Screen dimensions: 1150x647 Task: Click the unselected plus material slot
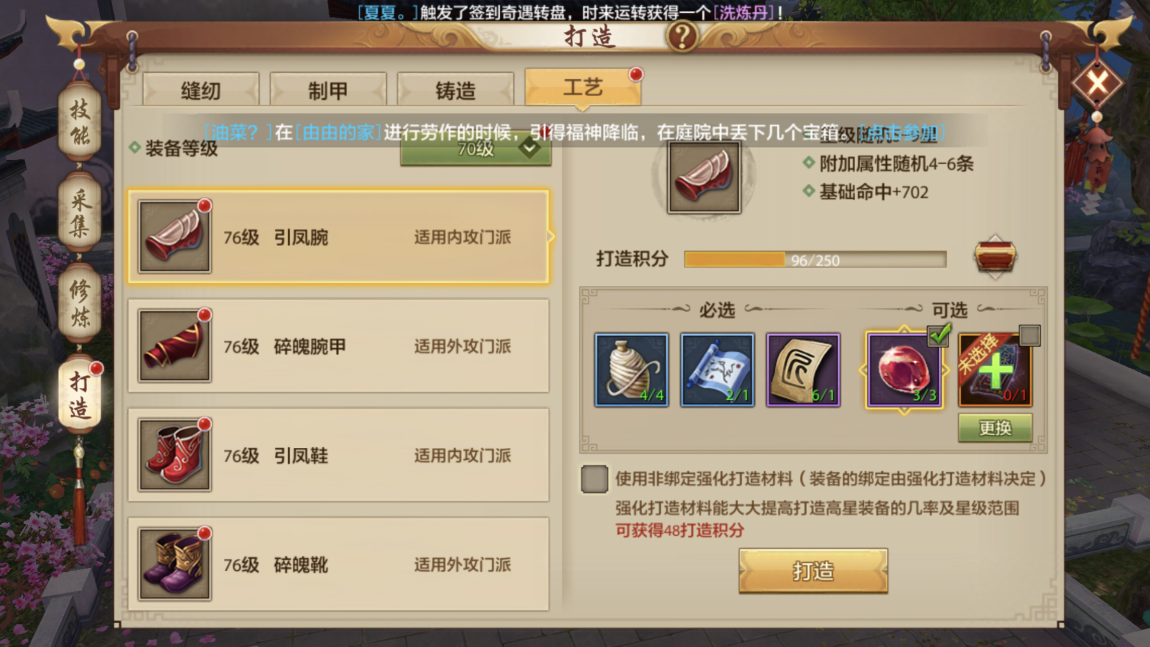[x=995, y=370]
